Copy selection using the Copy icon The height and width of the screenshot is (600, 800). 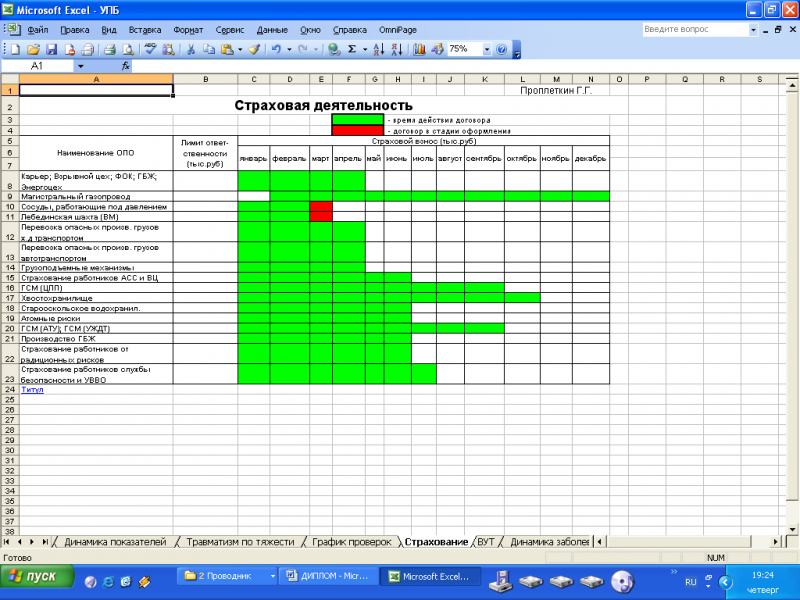point(209,49)
